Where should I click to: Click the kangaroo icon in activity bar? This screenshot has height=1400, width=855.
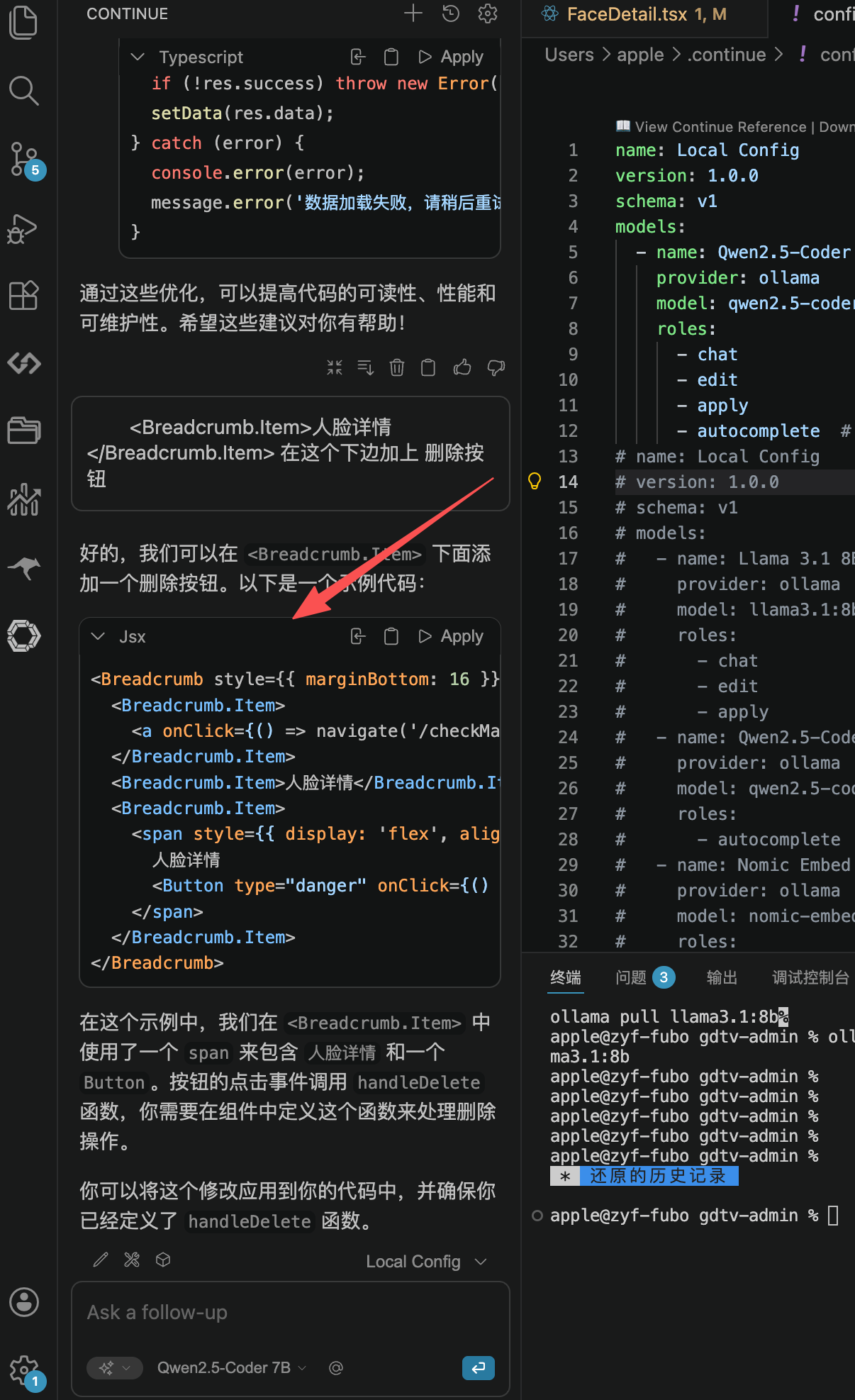[23, 567]
